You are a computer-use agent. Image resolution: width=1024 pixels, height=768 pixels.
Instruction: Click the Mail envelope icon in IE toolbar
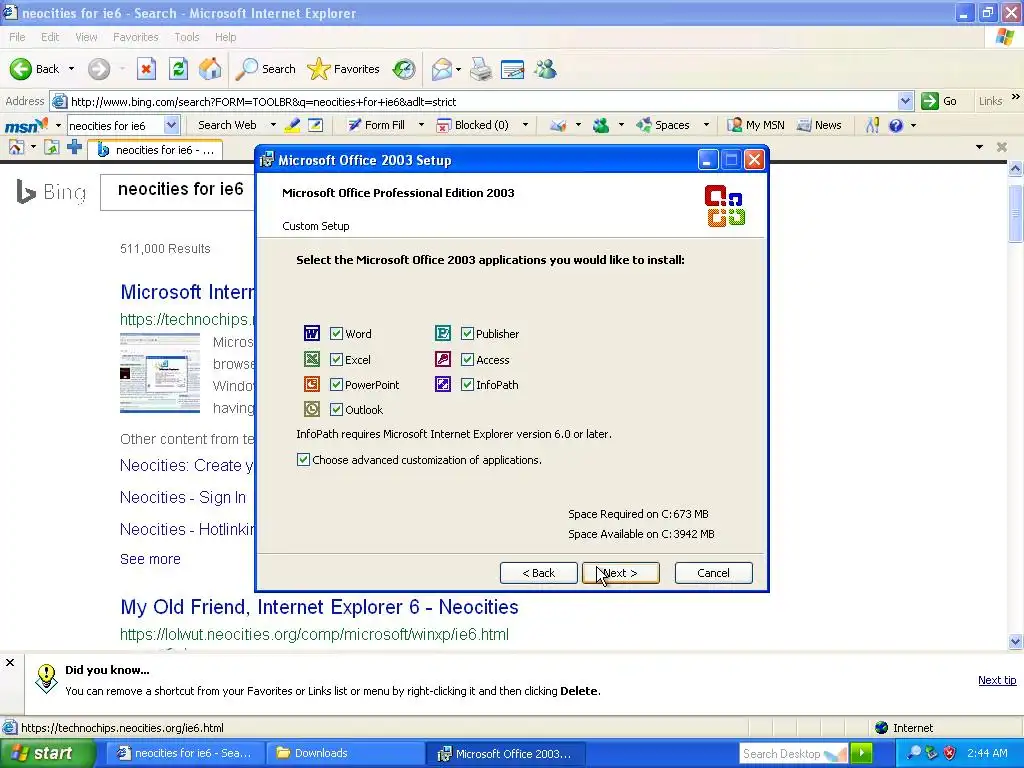click(441, 69)
